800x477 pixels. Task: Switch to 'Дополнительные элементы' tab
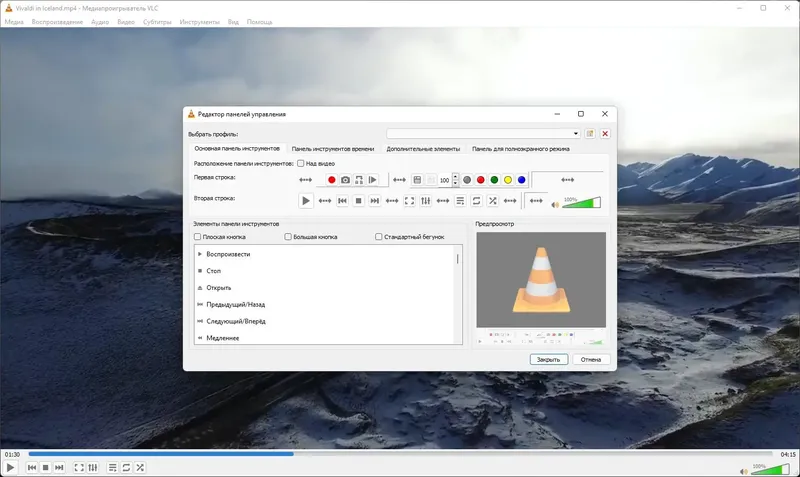click(423, 149)
